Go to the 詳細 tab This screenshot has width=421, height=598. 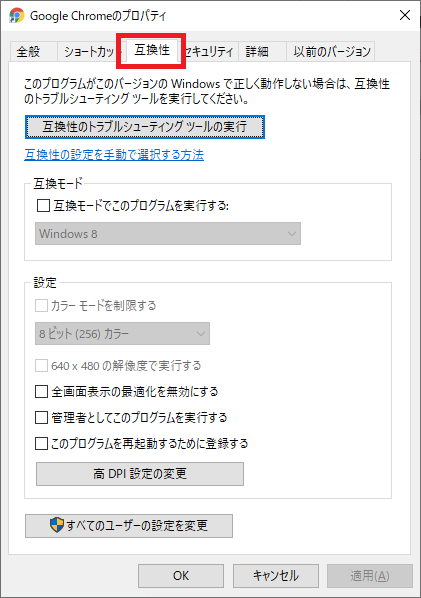(x=257, y=51)
